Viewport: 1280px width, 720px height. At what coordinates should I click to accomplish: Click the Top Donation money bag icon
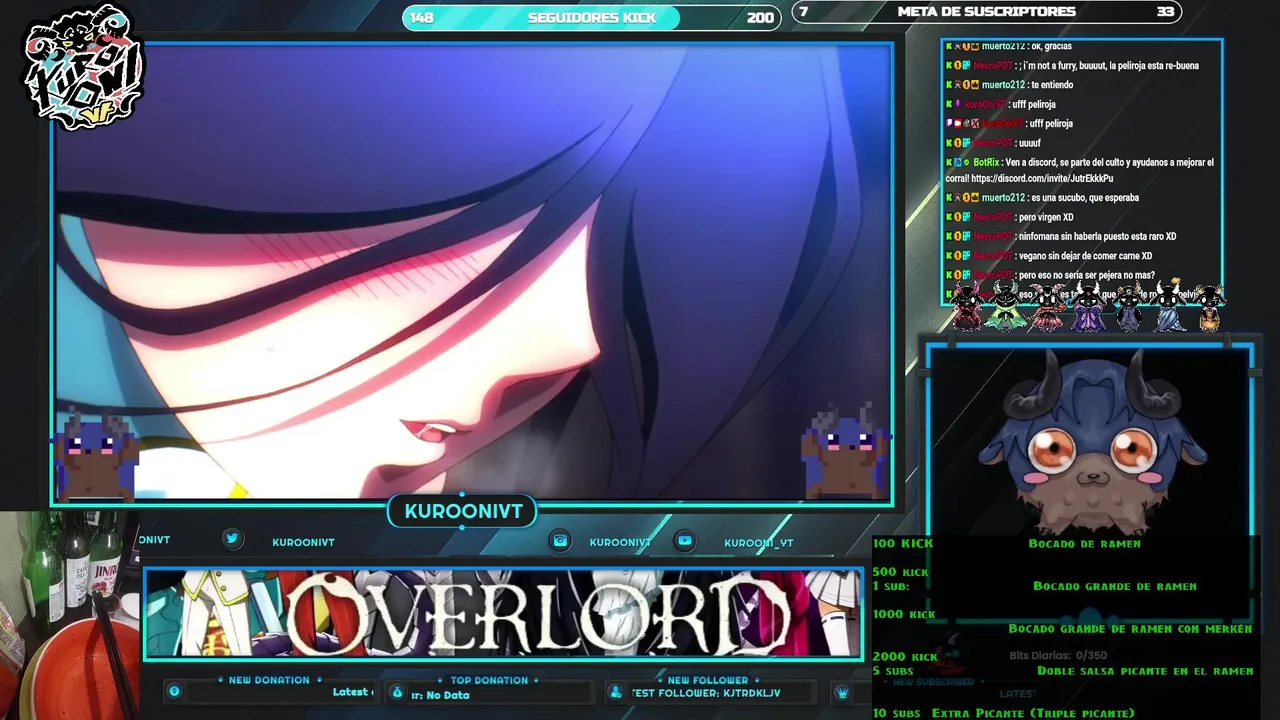click(397, 692)
